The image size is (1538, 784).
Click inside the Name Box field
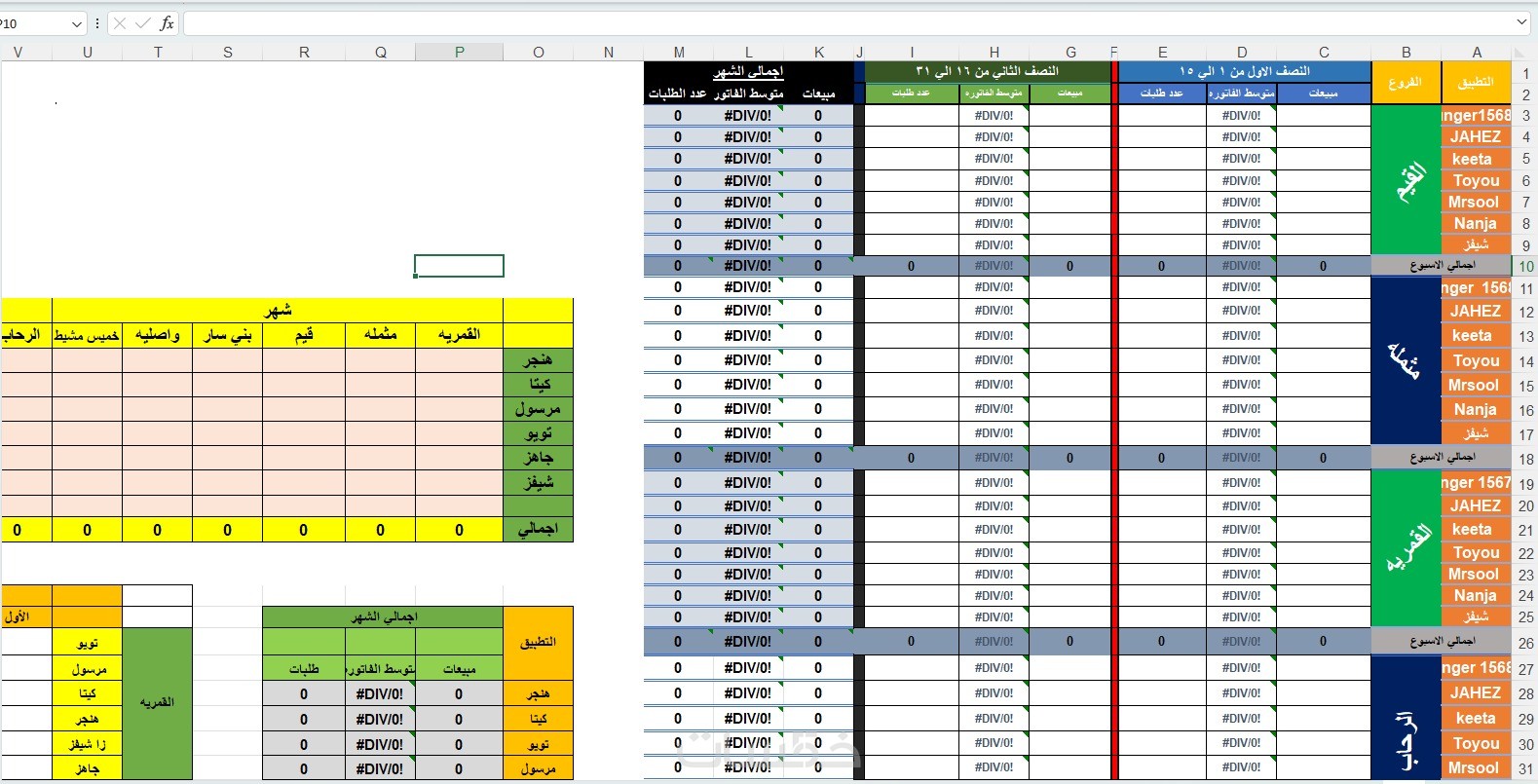point(35,23)
